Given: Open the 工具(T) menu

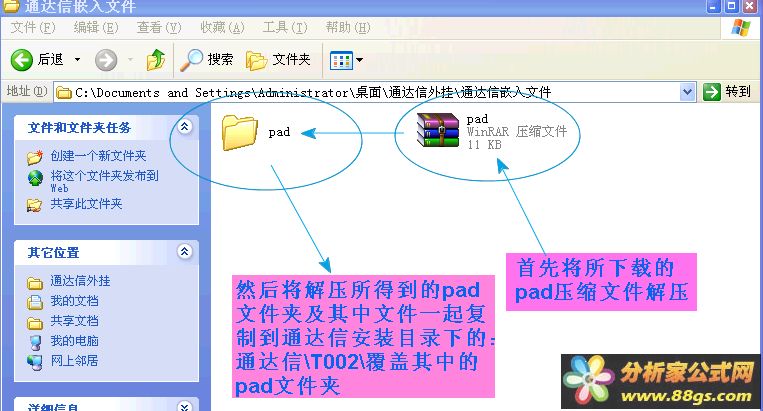Looking at the screenshot, I should tap(285, 27).
